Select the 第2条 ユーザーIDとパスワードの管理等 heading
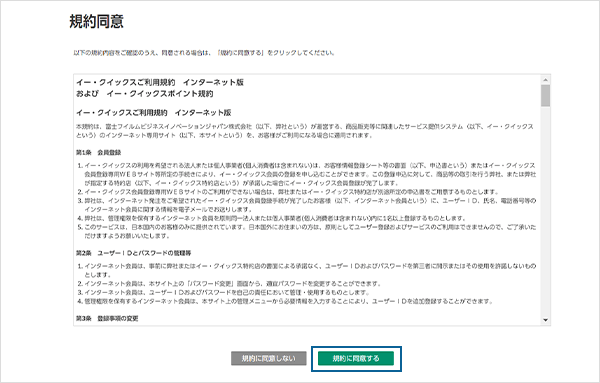Screen dimensions: 600x383 [x=134, y=253]
